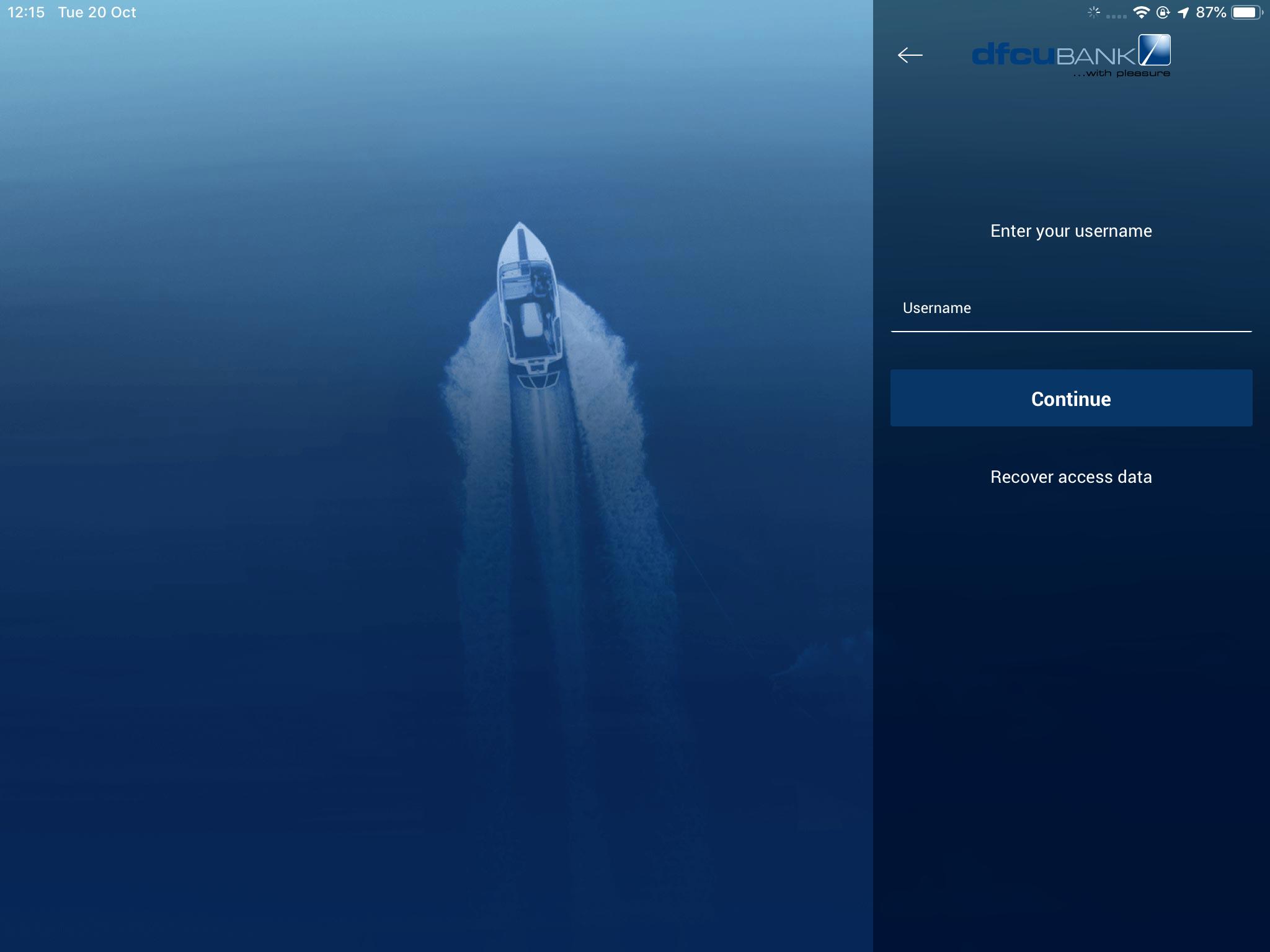Tap the speedboat in the background photo

point(530,305)
